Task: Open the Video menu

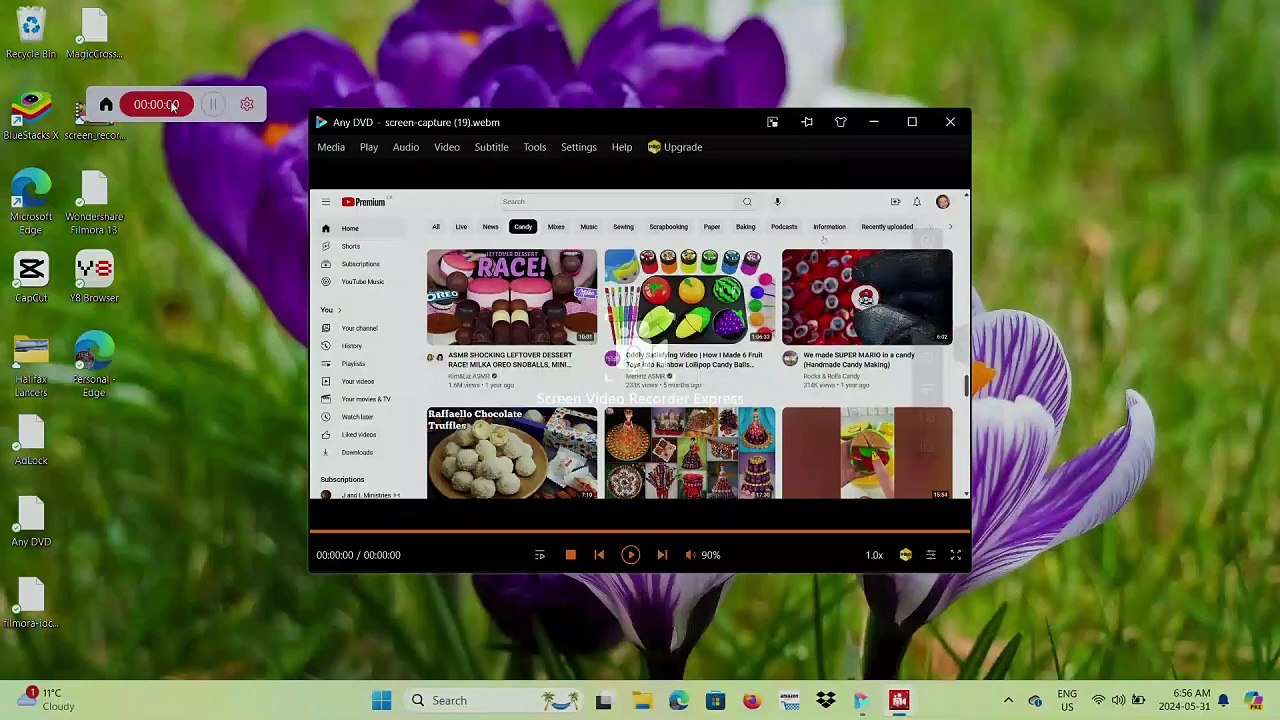Action: click(447, 147)
